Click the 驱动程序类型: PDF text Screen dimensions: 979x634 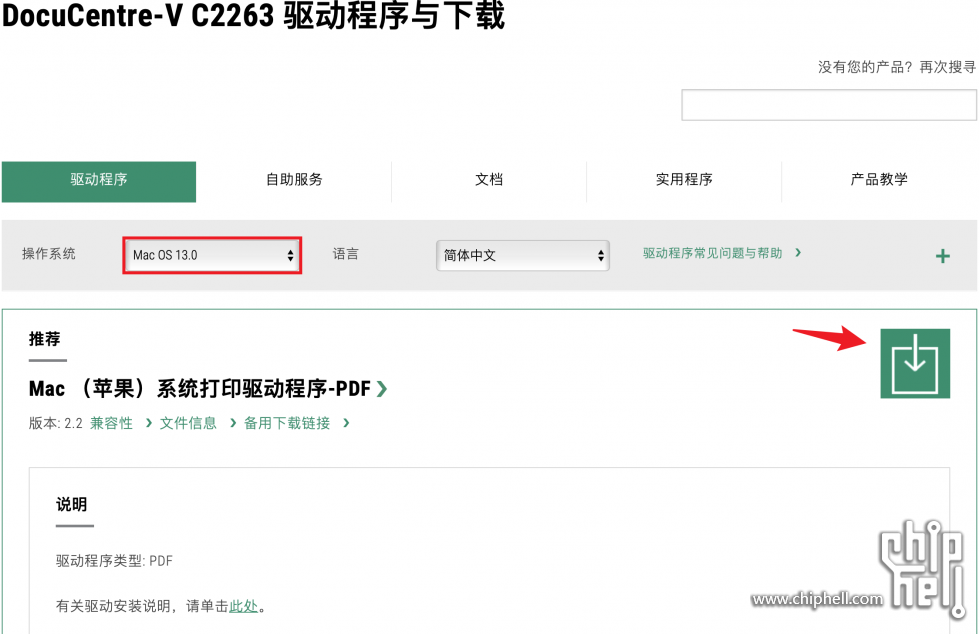point(114,561)
